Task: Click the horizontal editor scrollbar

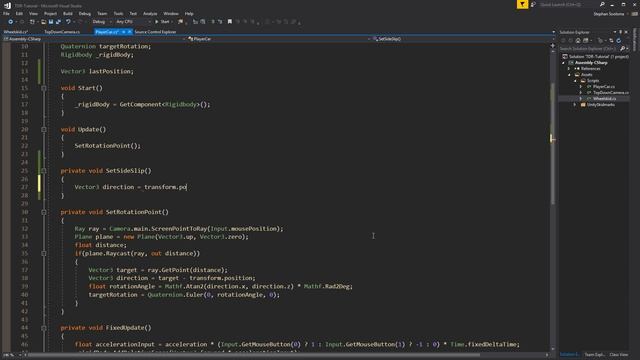Action: coord(253,355)
